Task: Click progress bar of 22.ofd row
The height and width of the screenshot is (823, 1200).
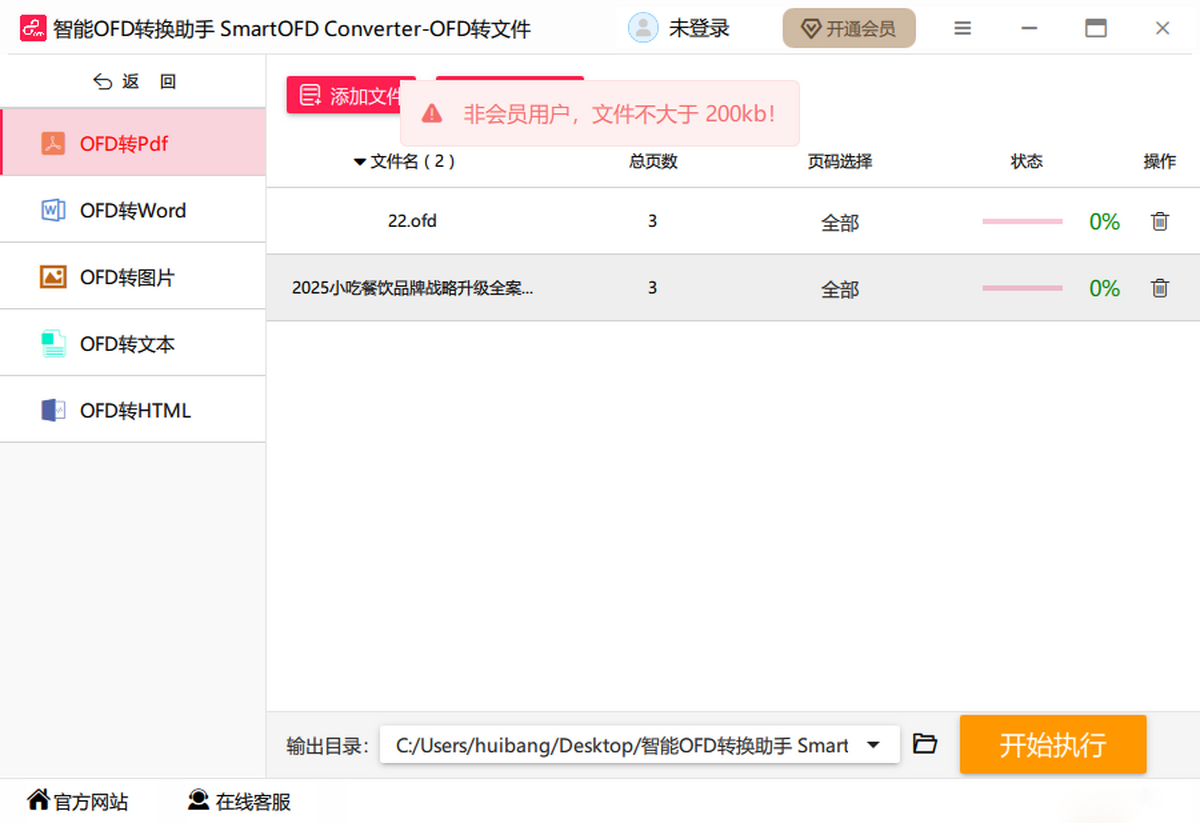Action: click(1022, 222)
